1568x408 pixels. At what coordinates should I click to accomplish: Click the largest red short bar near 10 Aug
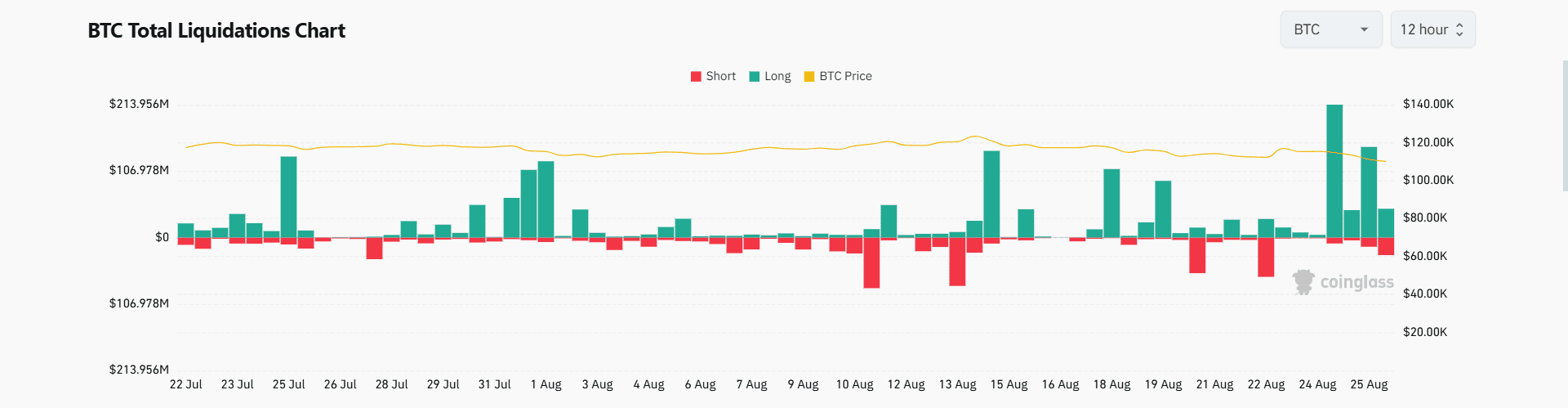click(x=871, y=262)
